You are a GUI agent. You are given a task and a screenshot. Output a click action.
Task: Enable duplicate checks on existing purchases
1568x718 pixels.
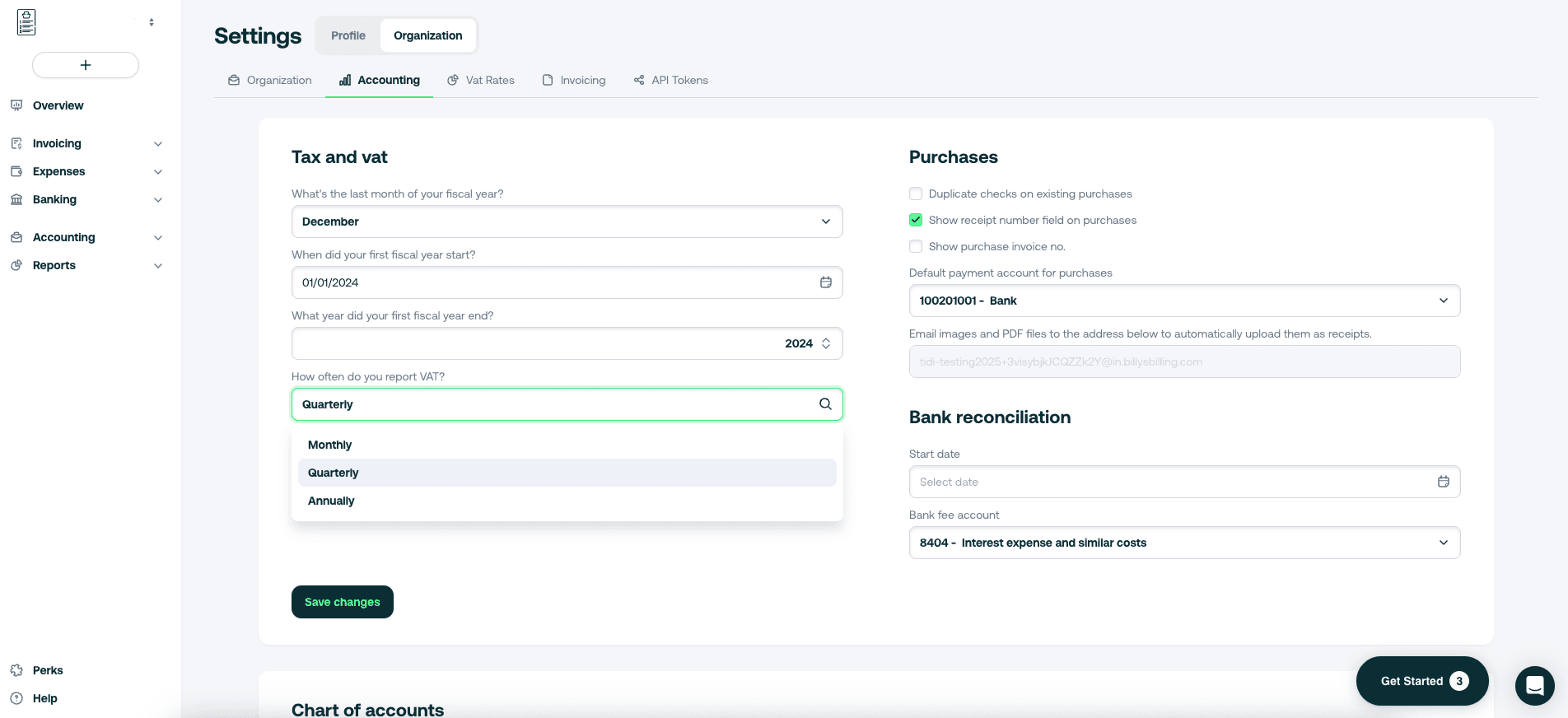[916, 193]
